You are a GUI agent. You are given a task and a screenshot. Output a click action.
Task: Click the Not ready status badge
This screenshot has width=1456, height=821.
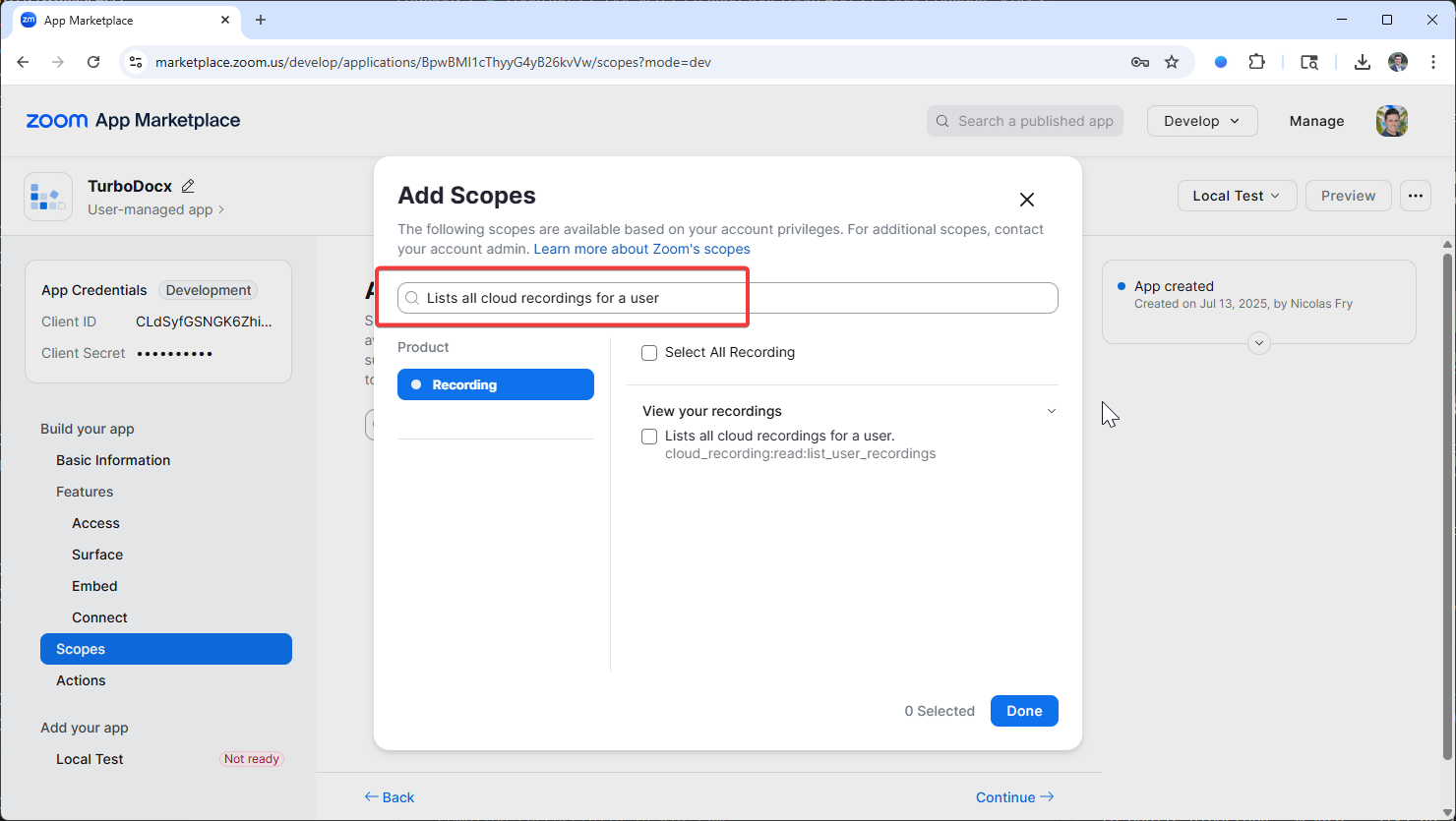pyautogui.click(x=252, y=759)
